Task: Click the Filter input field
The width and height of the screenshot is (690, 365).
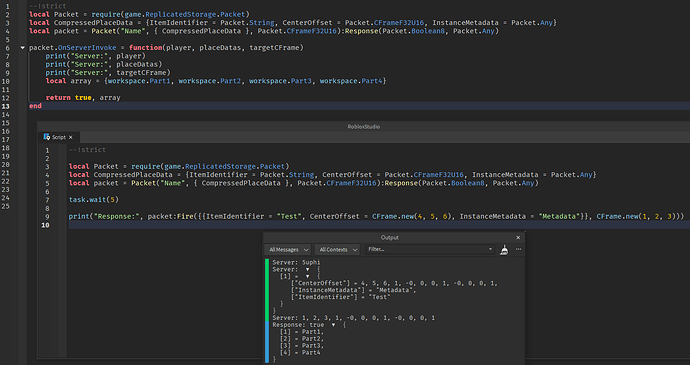Action: click(426, 249)
